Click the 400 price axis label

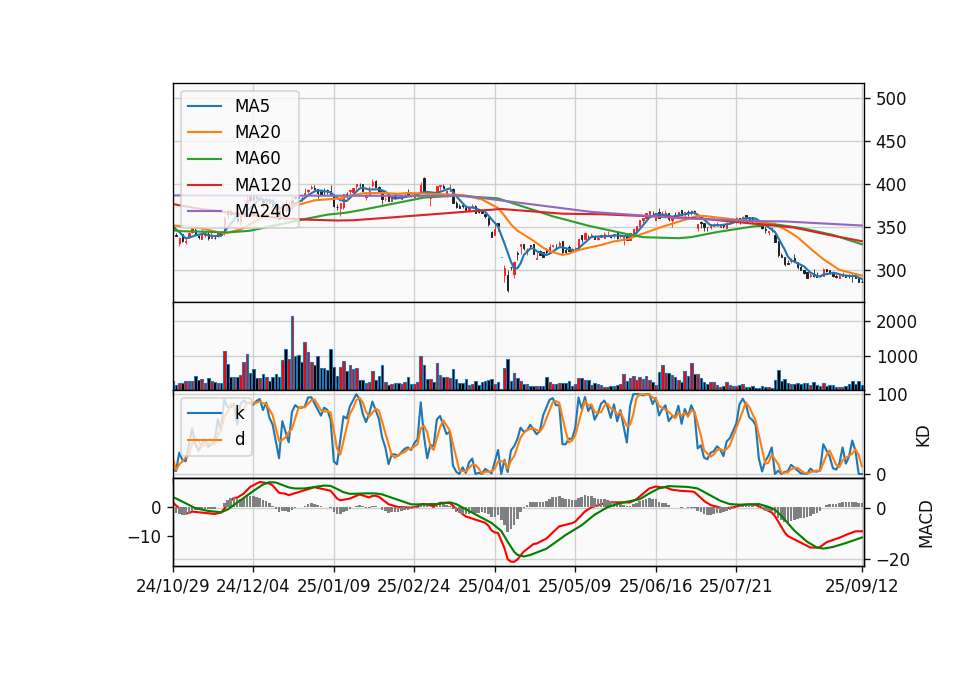[891, 185]
